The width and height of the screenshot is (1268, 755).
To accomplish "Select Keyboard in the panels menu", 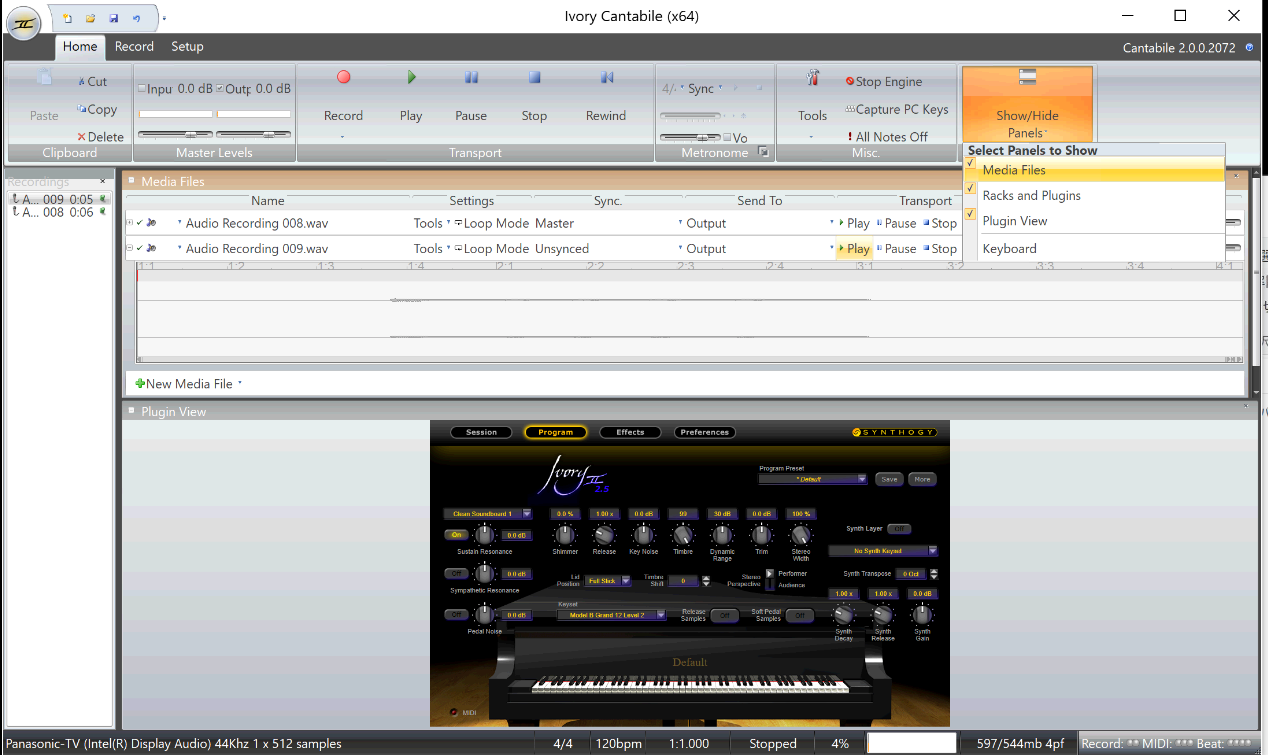I will [x=1094, y=249].
